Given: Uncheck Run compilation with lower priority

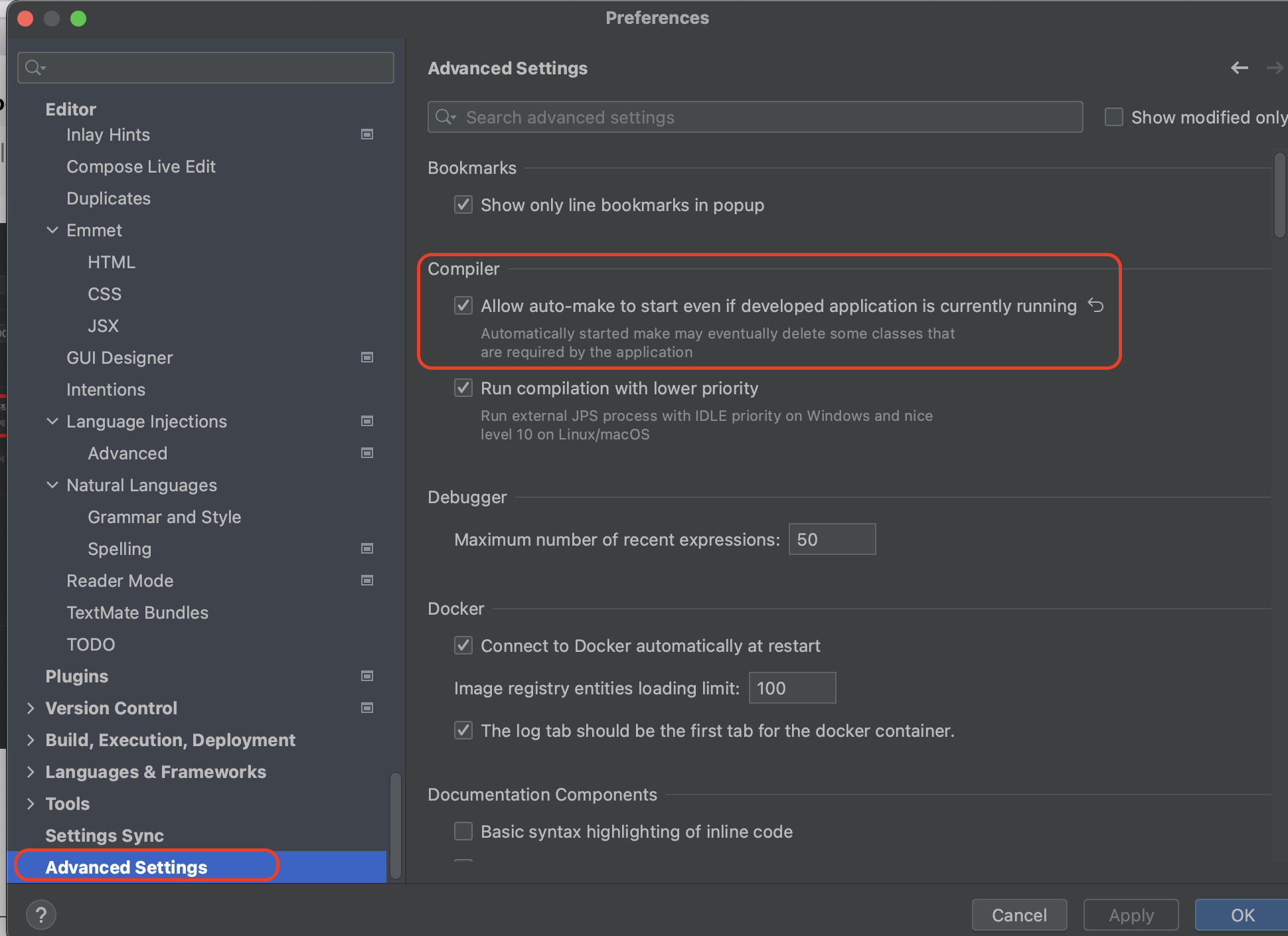Looking at the screenshot, I should pos(463,388).
